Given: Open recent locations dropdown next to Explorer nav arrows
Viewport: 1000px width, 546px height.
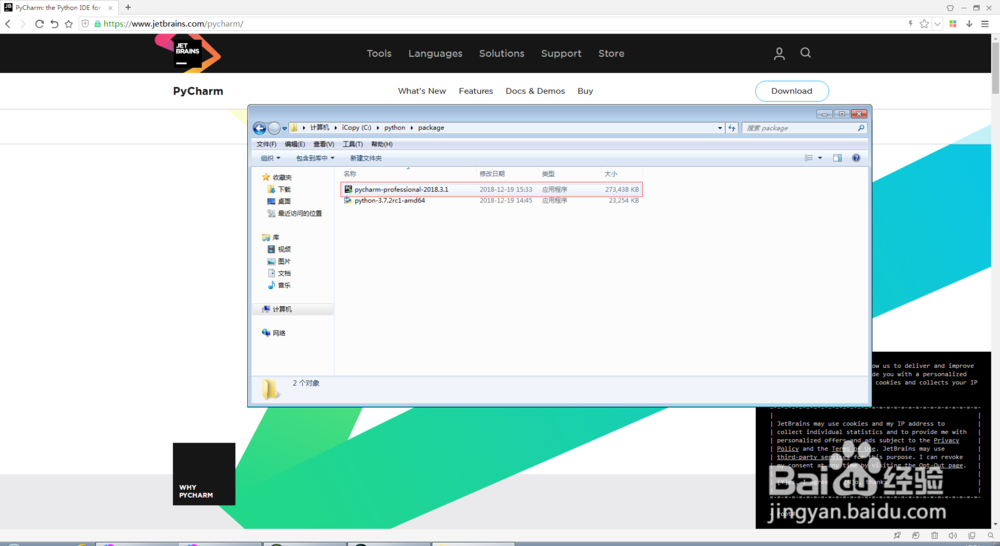Looking at the screenshot, I should [x=284, y=128].
